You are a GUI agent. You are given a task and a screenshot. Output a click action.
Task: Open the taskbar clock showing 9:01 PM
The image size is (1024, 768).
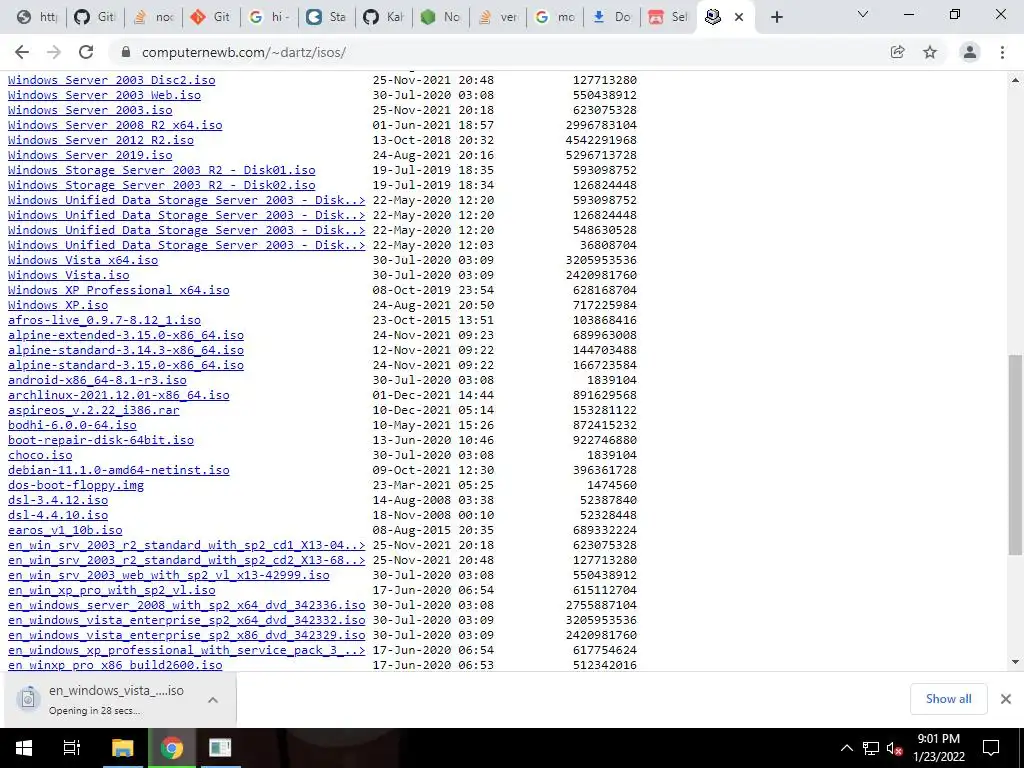coord(938,748)
